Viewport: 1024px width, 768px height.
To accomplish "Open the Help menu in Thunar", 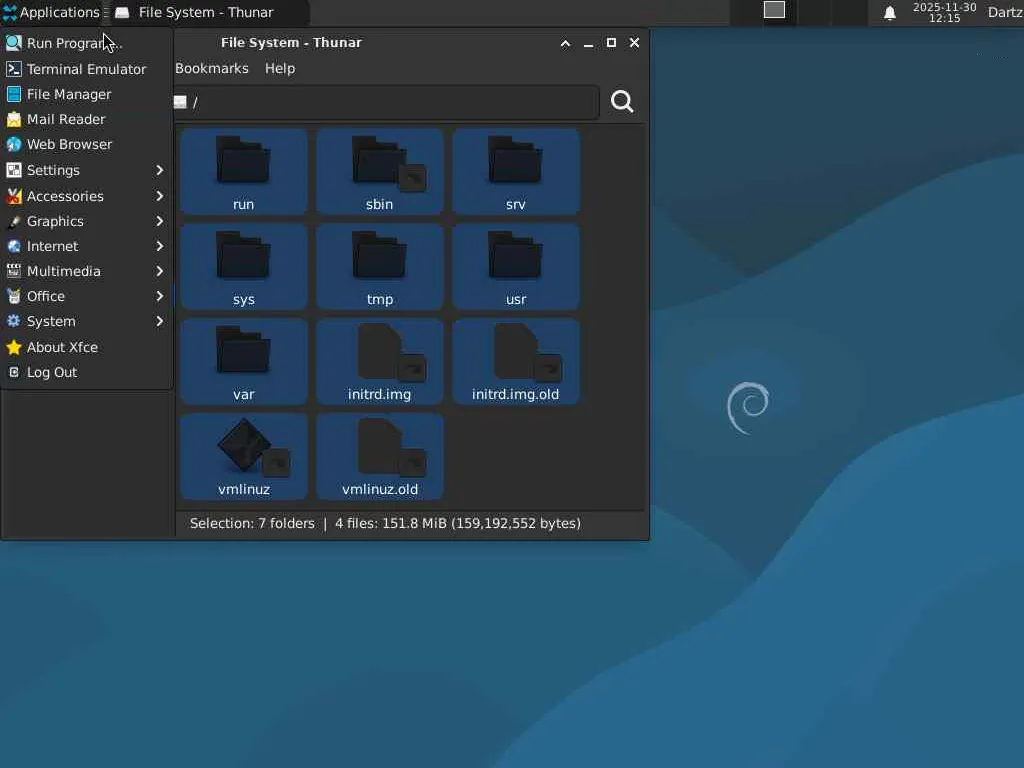I will [280, 68].
